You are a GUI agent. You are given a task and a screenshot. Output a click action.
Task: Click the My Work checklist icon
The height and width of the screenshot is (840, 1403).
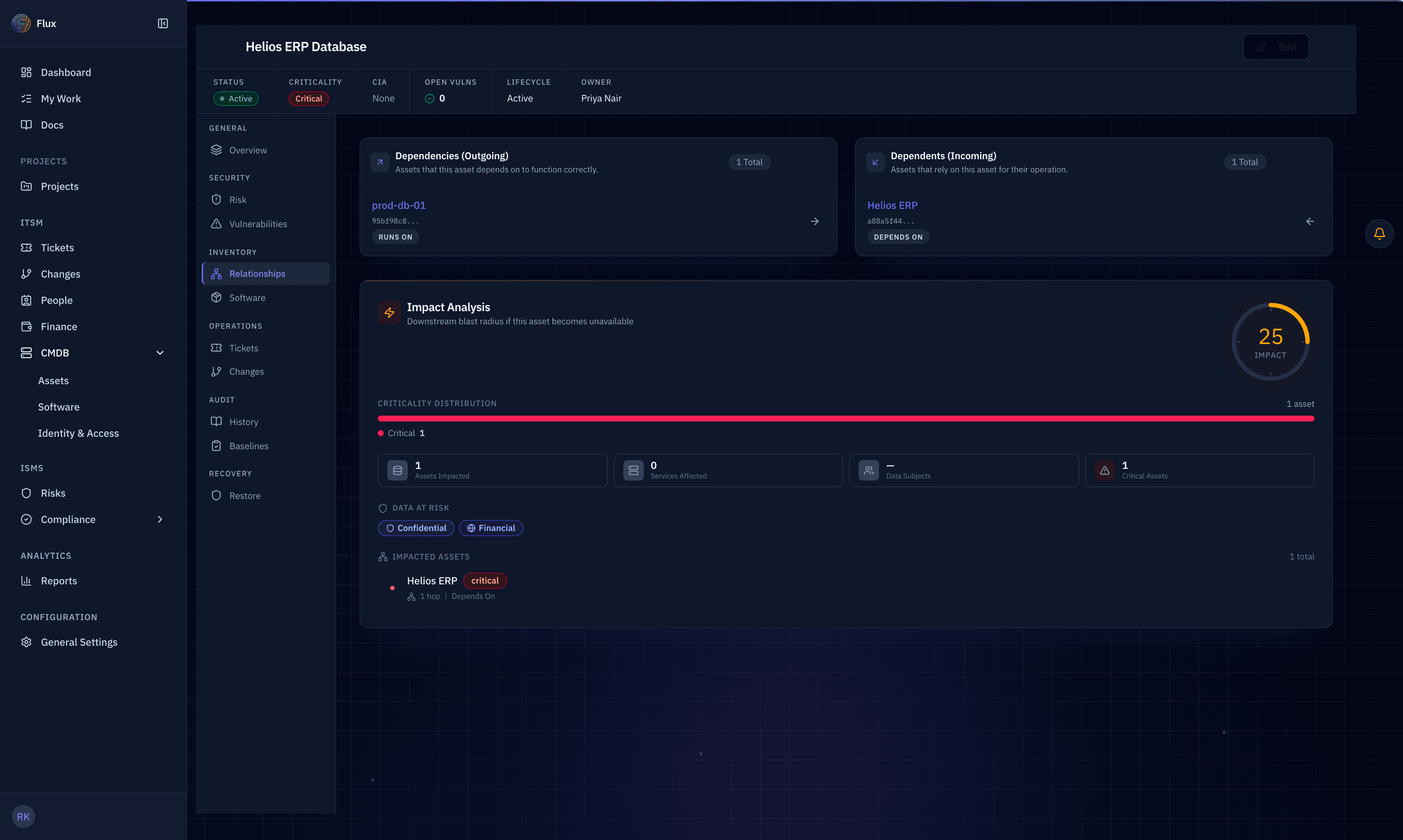pos(26,99)
